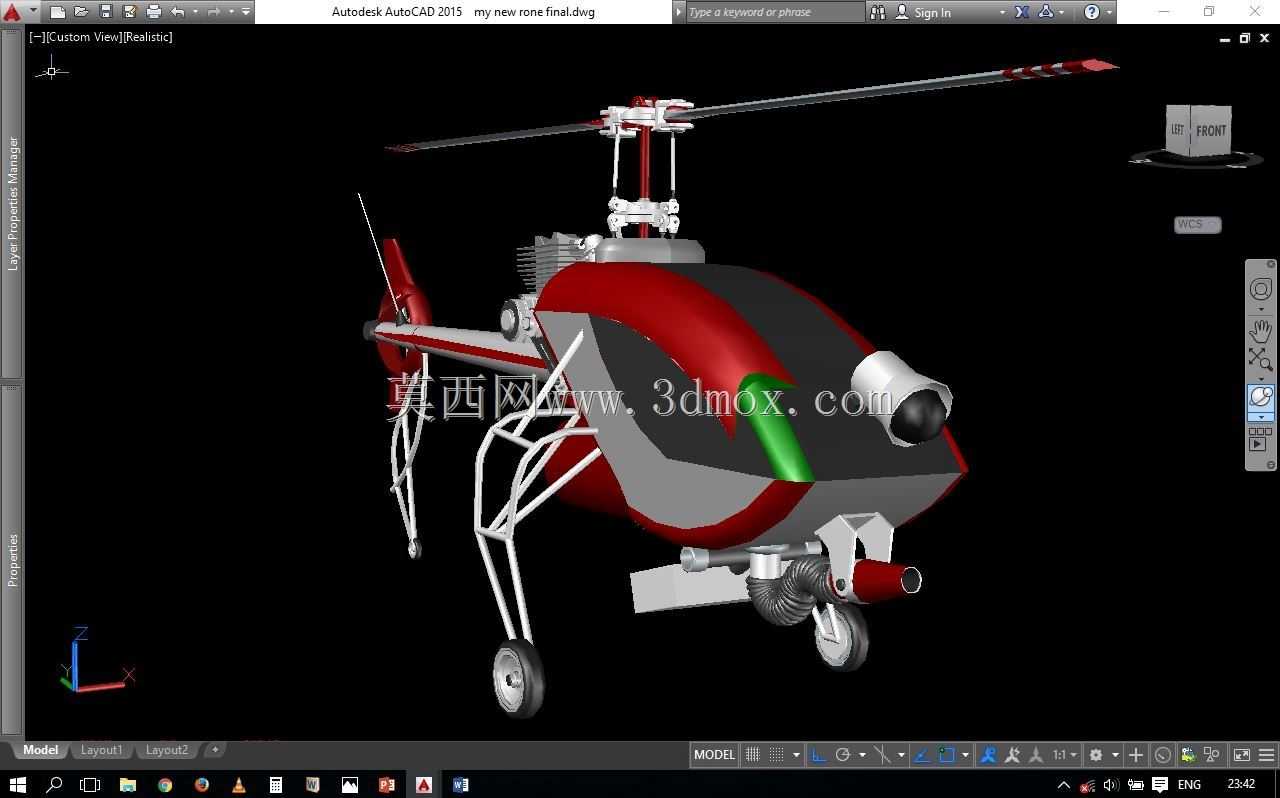Toggle drawing grid display
This screenshot has width=1280, height=798.
tap(753, 755)
